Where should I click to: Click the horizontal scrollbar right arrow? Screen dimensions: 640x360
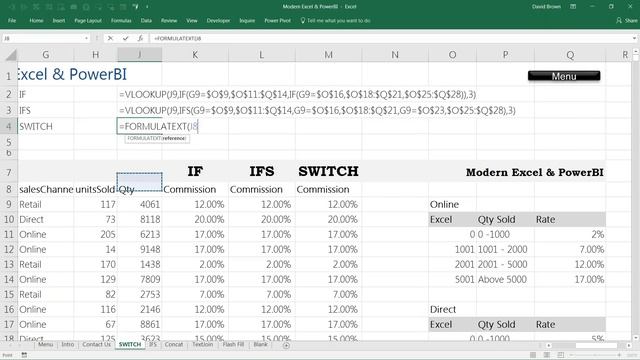point(629,345)
